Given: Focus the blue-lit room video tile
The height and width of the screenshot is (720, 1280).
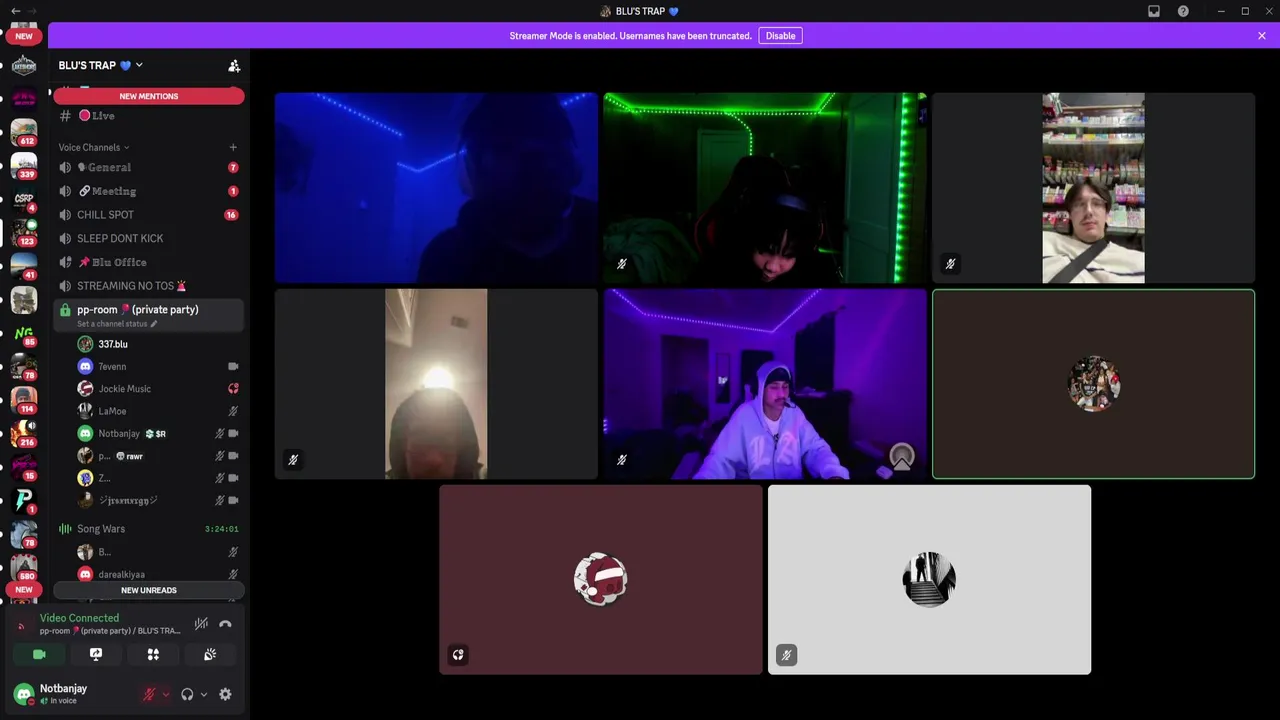Looking at the screenshot, I should pyautogui.click(x=436, y=188).
